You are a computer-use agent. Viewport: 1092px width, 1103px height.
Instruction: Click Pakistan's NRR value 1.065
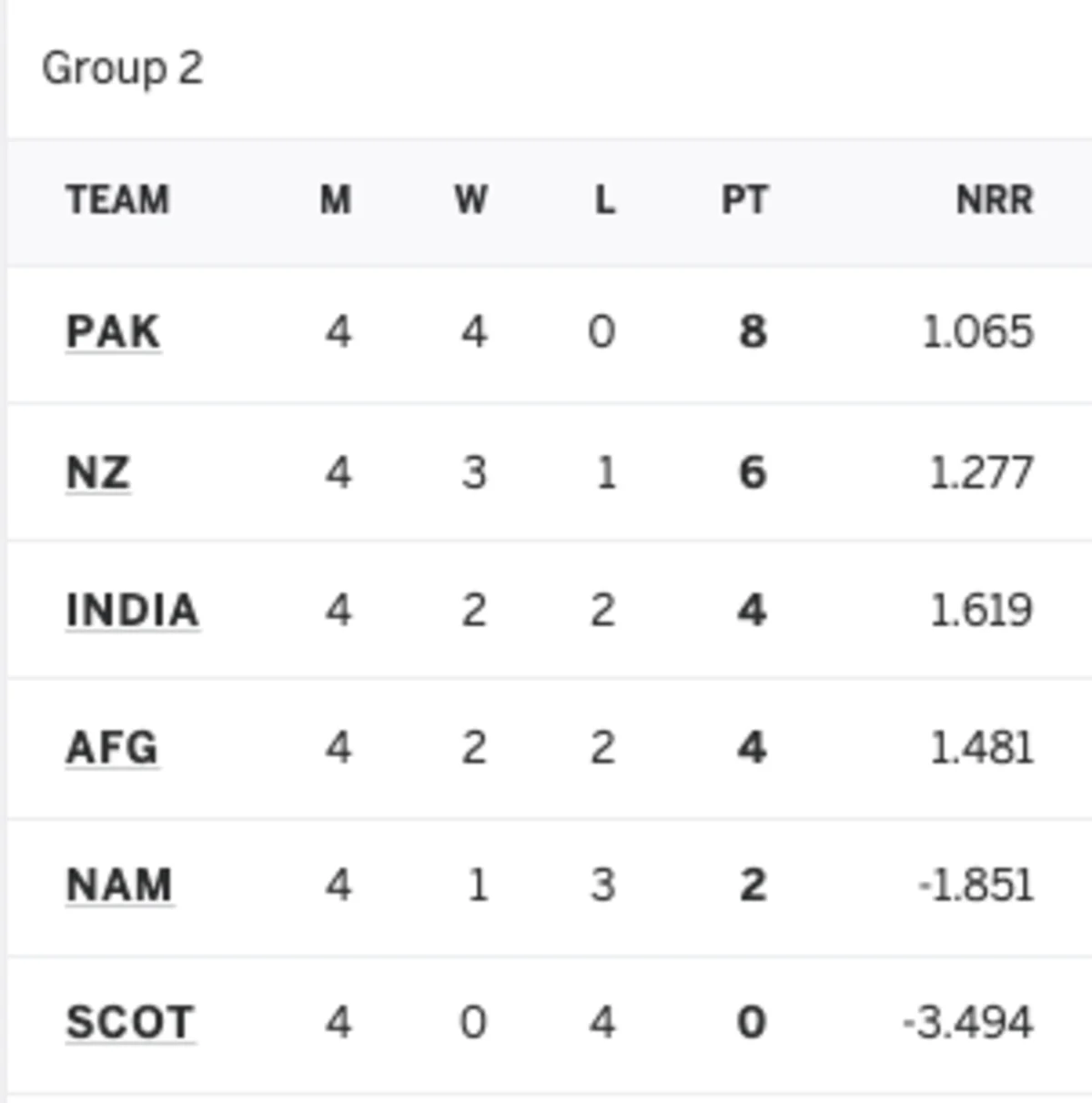click(x=978, y=331)
